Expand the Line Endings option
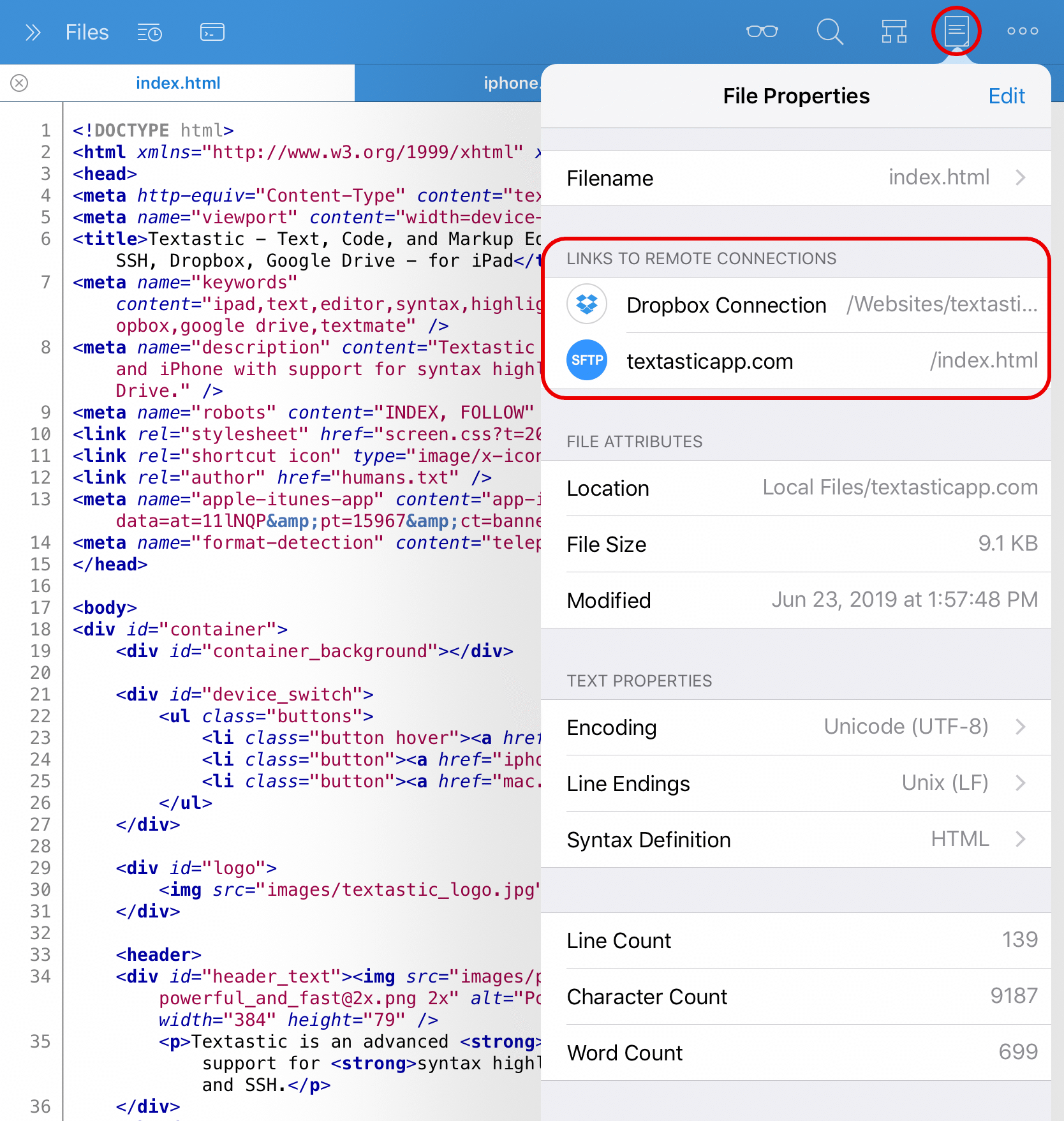 795,783
